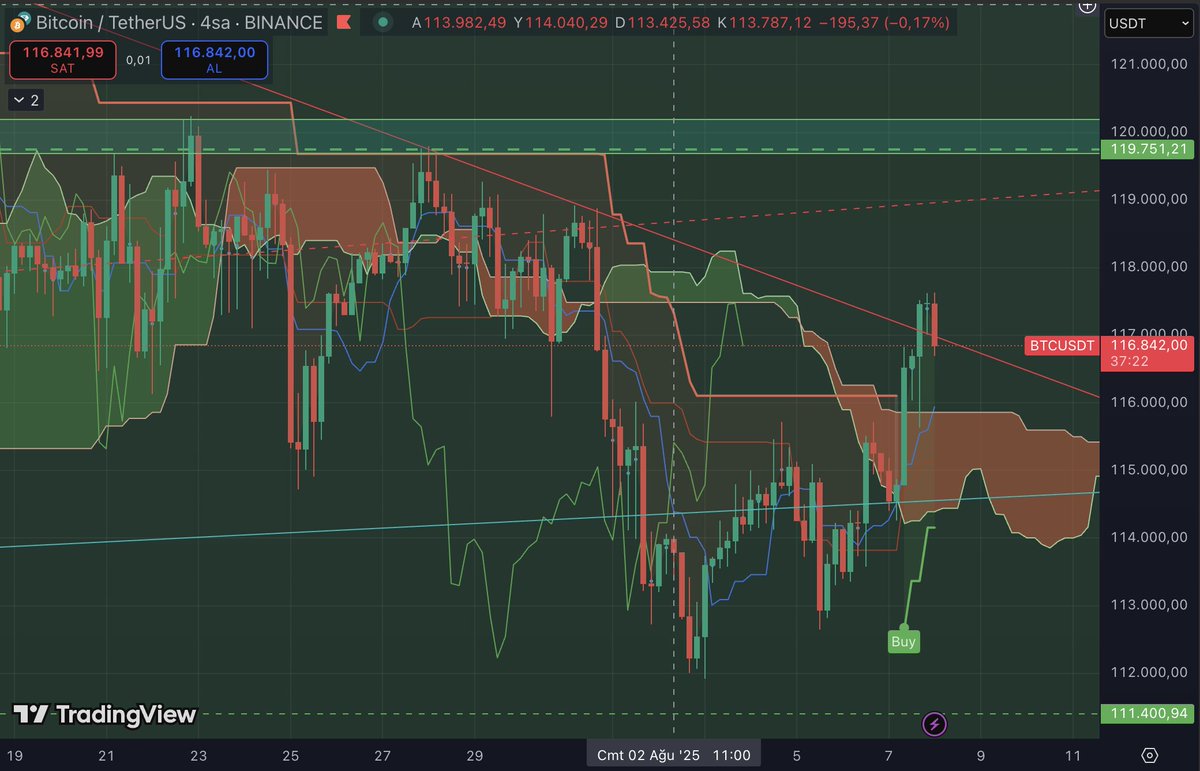
Task: Click the plus icon above the price axis
Action: coord(1088,6)
